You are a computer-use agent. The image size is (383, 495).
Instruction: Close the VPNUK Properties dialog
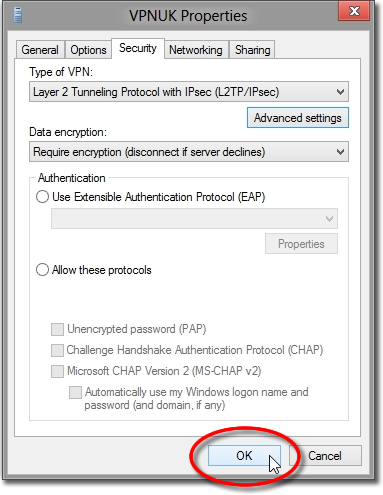coord(354,11)
